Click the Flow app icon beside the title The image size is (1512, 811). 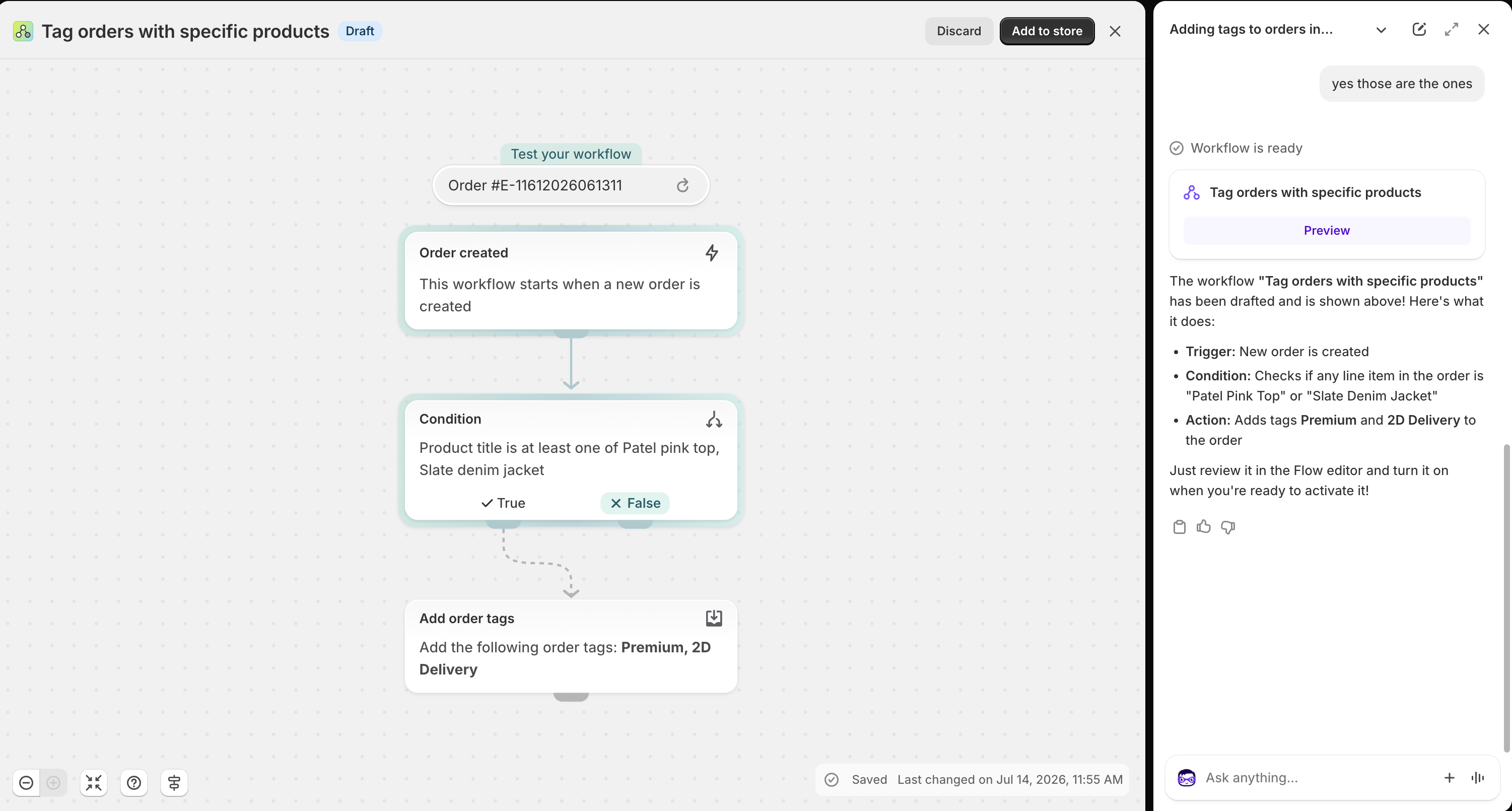pyautogui.click(x=23, y=31)
